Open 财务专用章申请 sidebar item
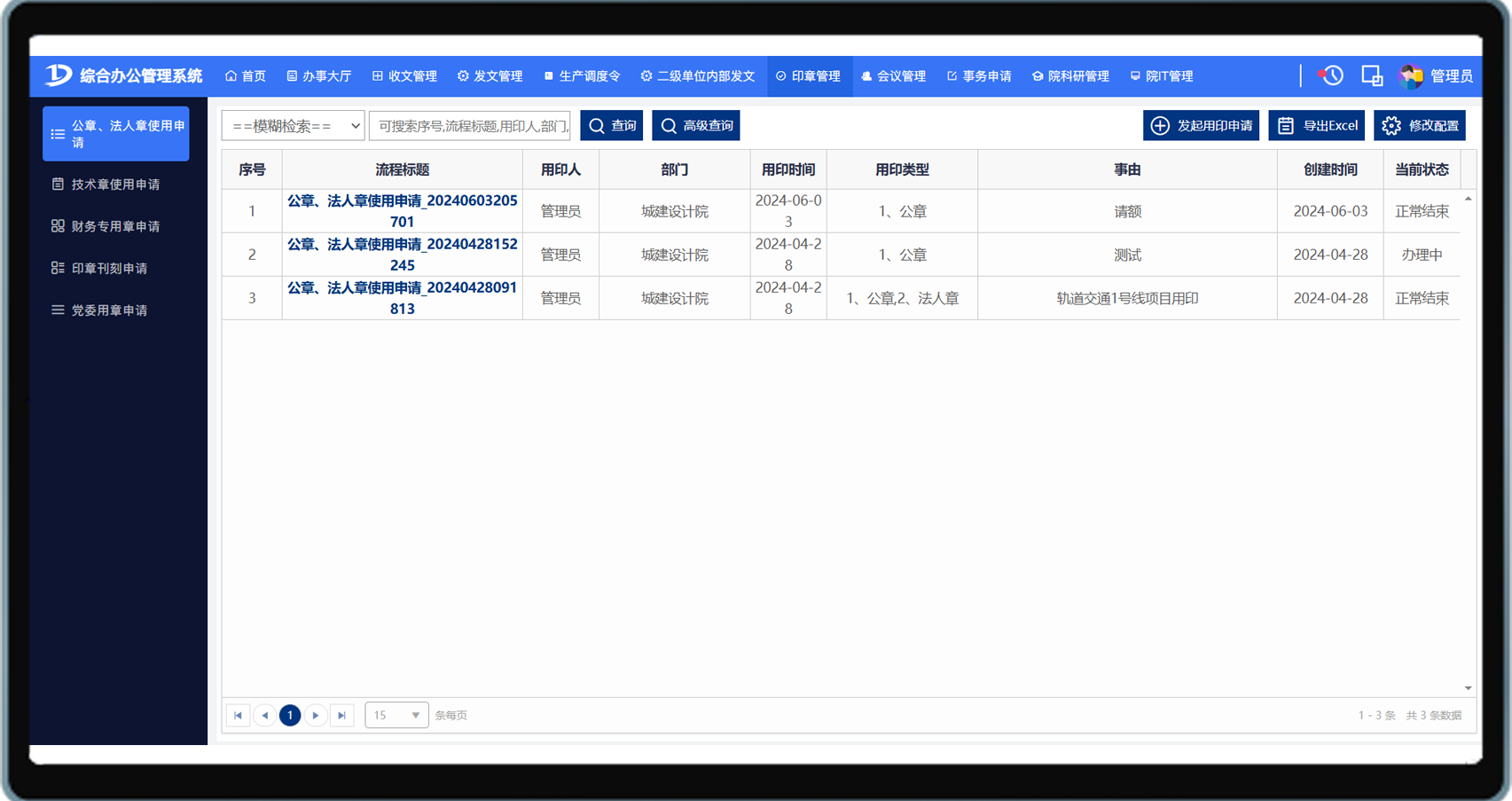This screenshot has height=801, width=1512. pos(115,226)
